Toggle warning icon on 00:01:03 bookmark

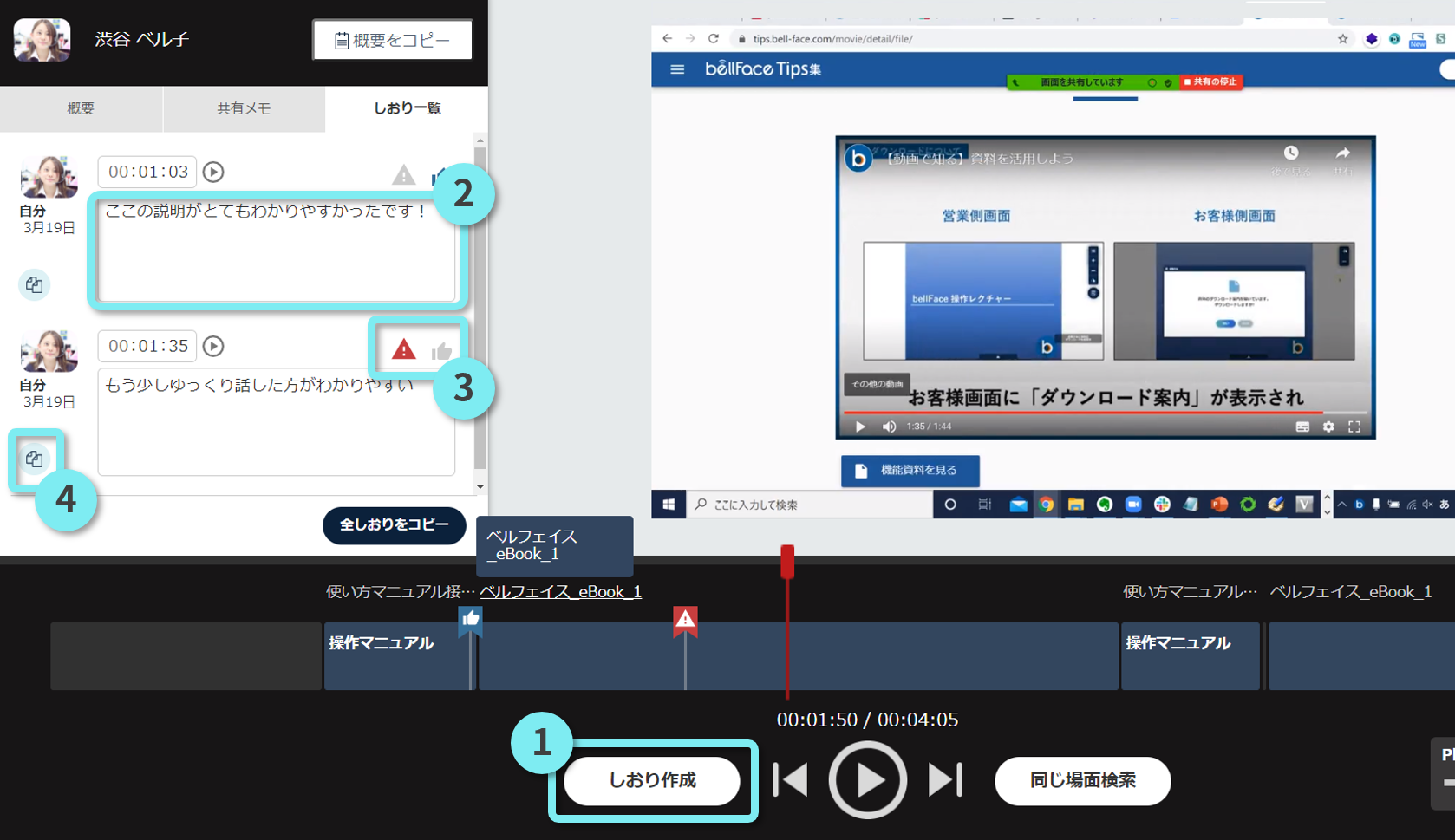click(x=403, y=175)
